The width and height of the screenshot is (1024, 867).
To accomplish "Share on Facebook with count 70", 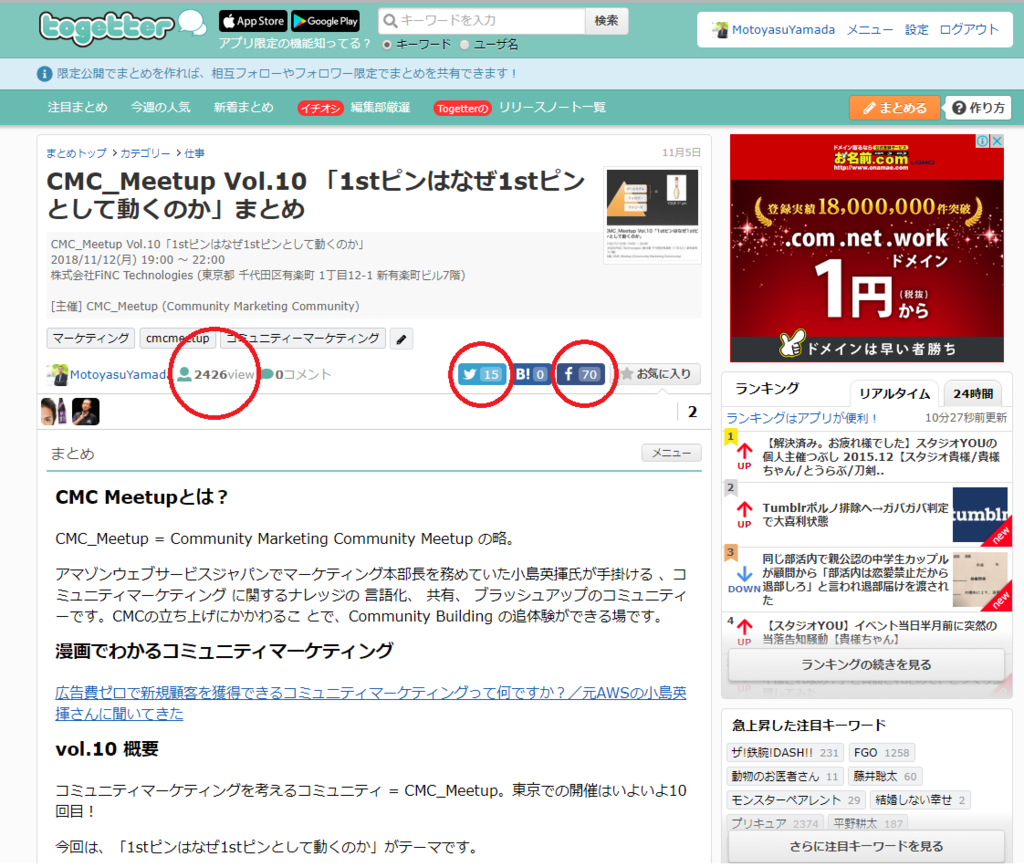I will (581, 374).
